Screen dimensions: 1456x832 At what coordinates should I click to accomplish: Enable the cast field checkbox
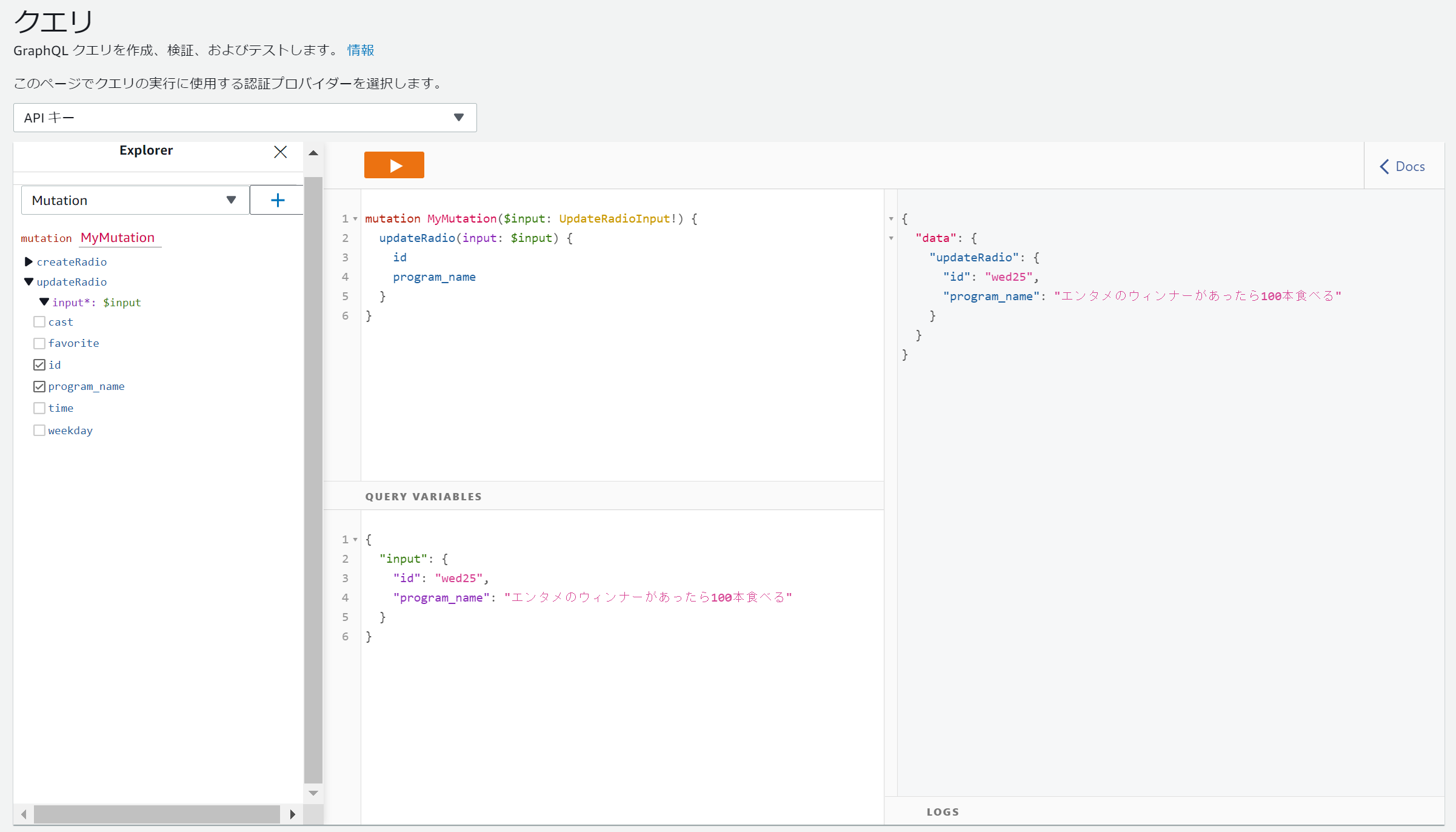click(39, 322)
